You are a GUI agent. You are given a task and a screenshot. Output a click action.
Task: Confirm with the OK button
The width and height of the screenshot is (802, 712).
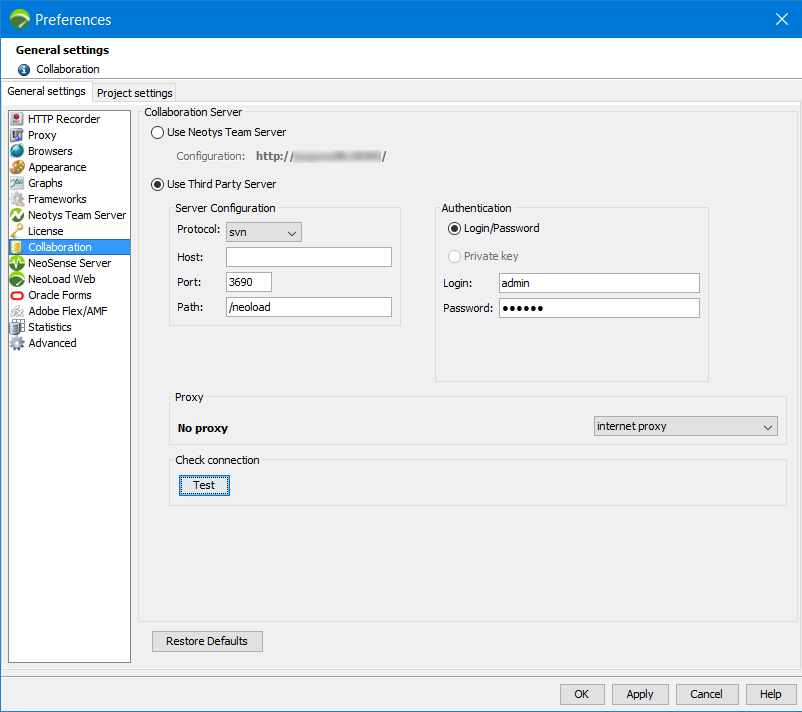click(582, 694)
